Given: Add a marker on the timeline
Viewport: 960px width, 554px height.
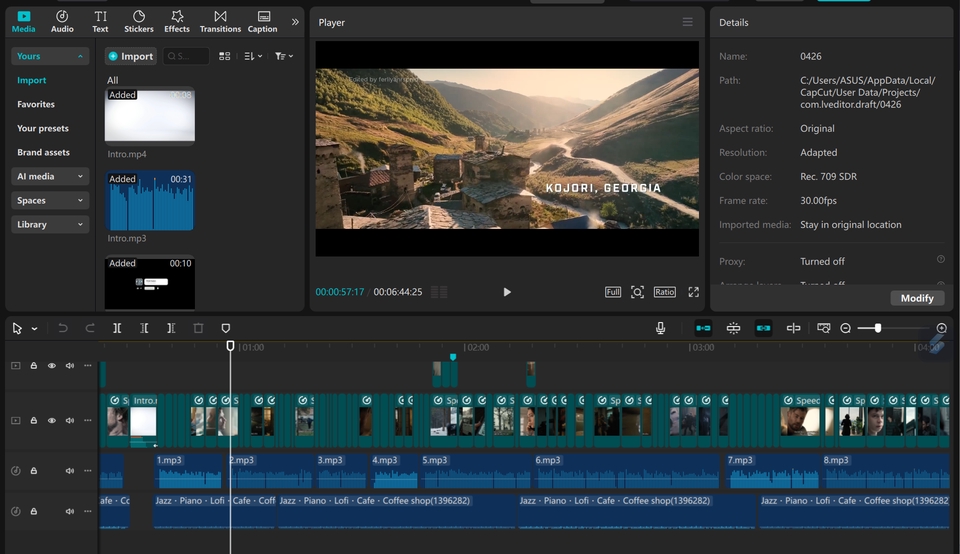Looking at the screenshot, I should click(x=225, y=328).
